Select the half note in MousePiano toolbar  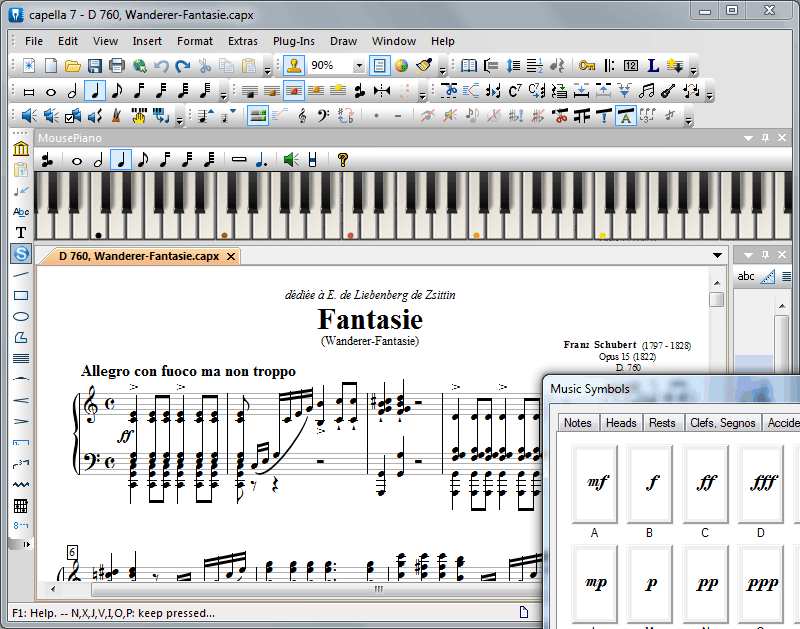point(98,160)
